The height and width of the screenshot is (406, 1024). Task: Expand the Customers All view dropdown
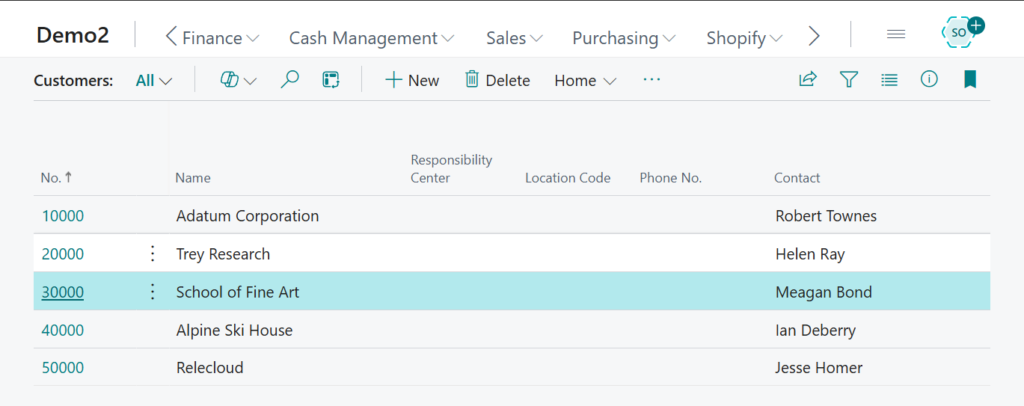pos(154,81)
